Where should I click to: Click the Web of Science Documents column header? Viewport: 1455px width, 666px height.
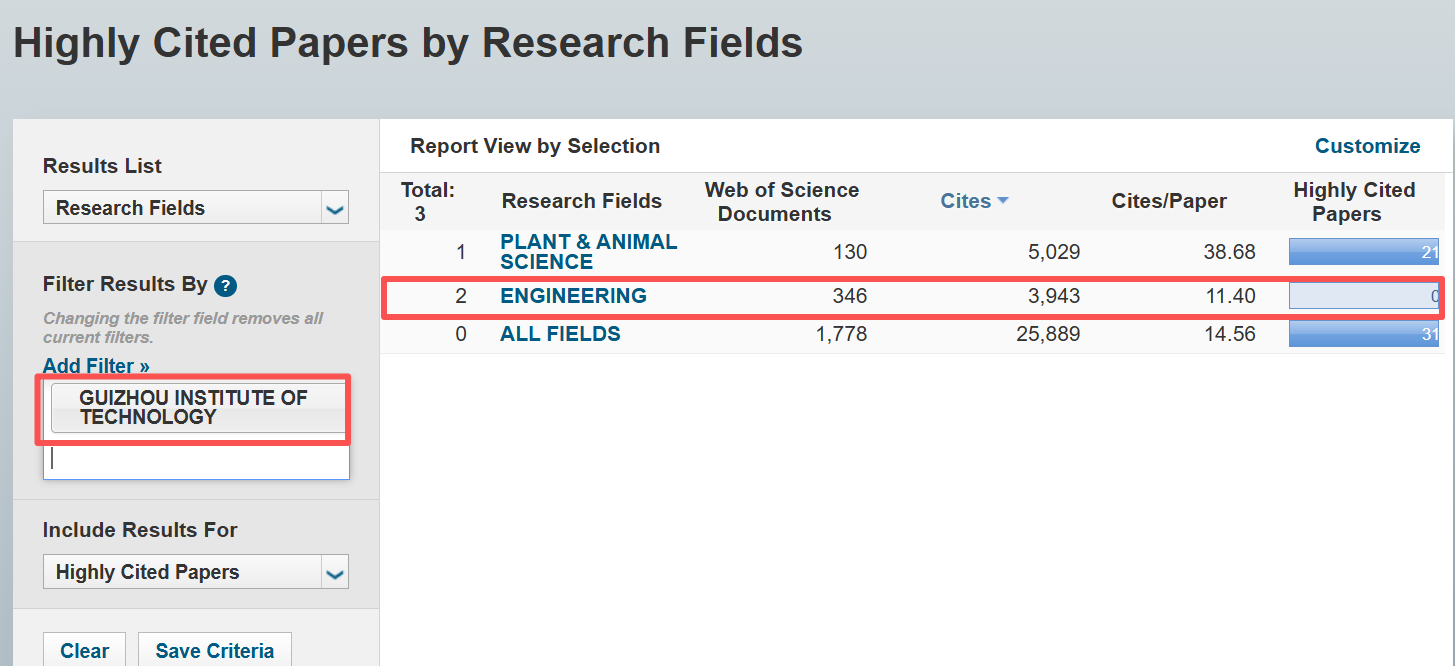click(781, 201)
